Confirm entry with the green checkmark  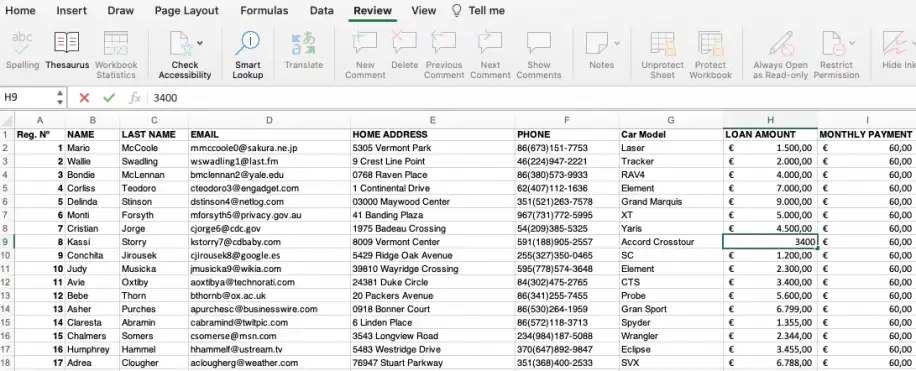pyautogui.click(x=109, y=98)
